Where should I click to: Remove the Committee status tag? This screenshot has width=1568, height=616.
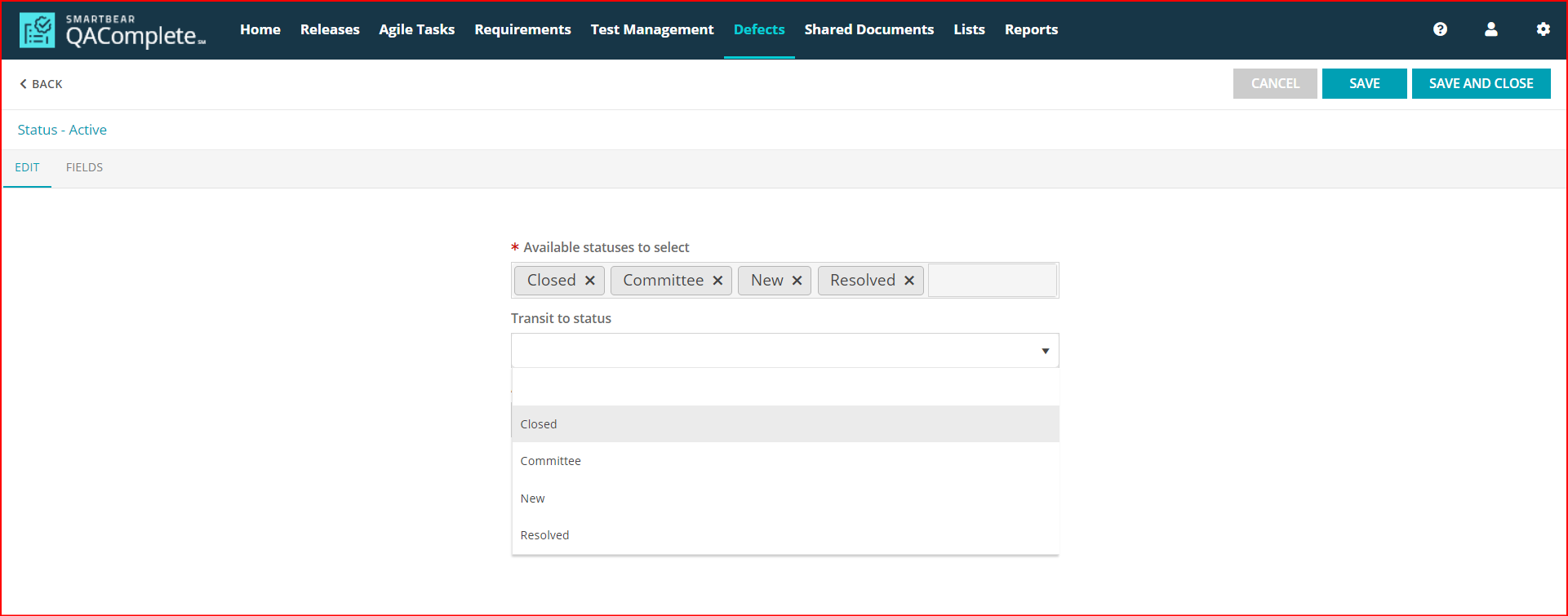click(717, 281)
